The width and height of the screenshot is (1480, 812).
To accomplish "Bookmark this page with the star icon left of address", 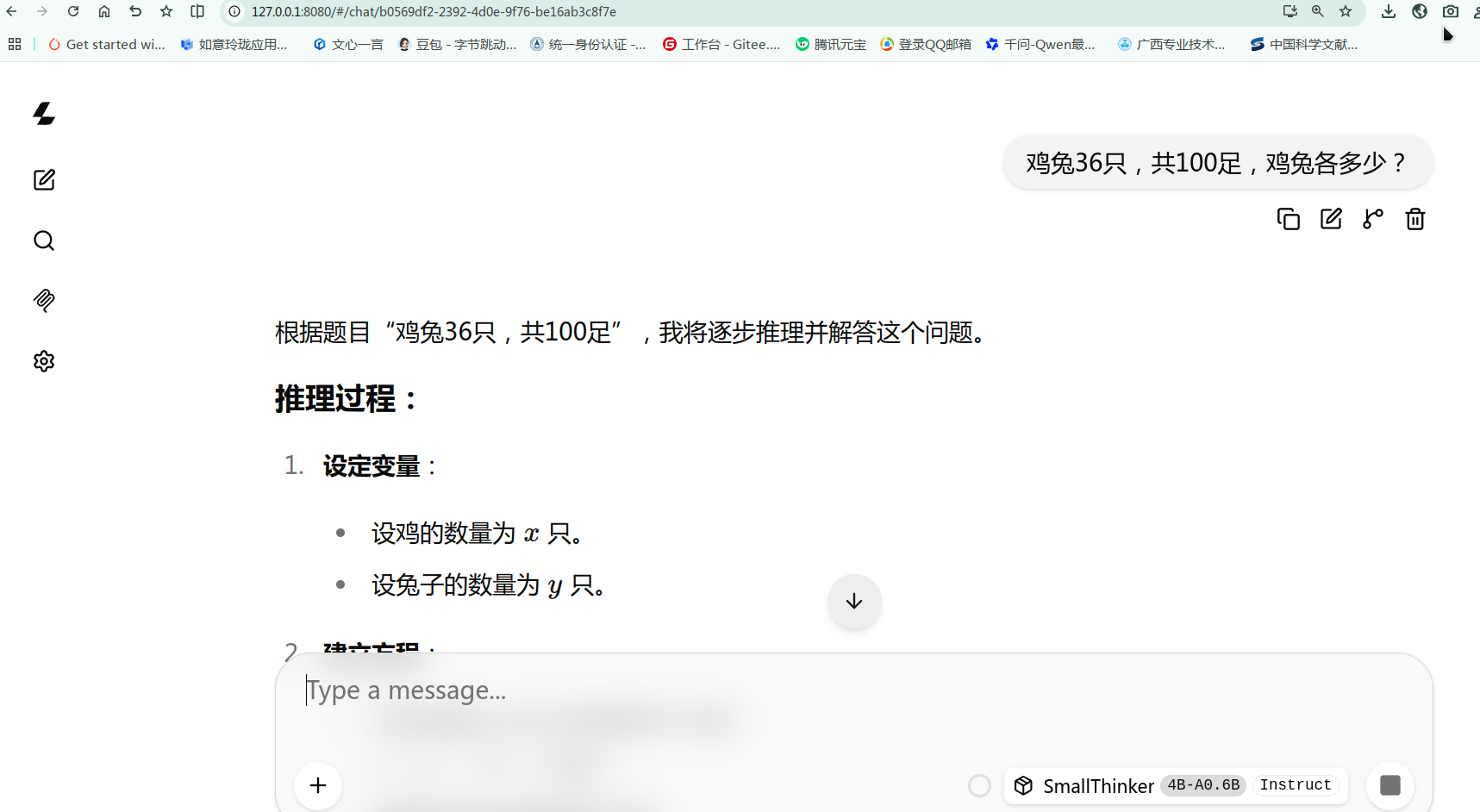I will click(x=166, y=11).
